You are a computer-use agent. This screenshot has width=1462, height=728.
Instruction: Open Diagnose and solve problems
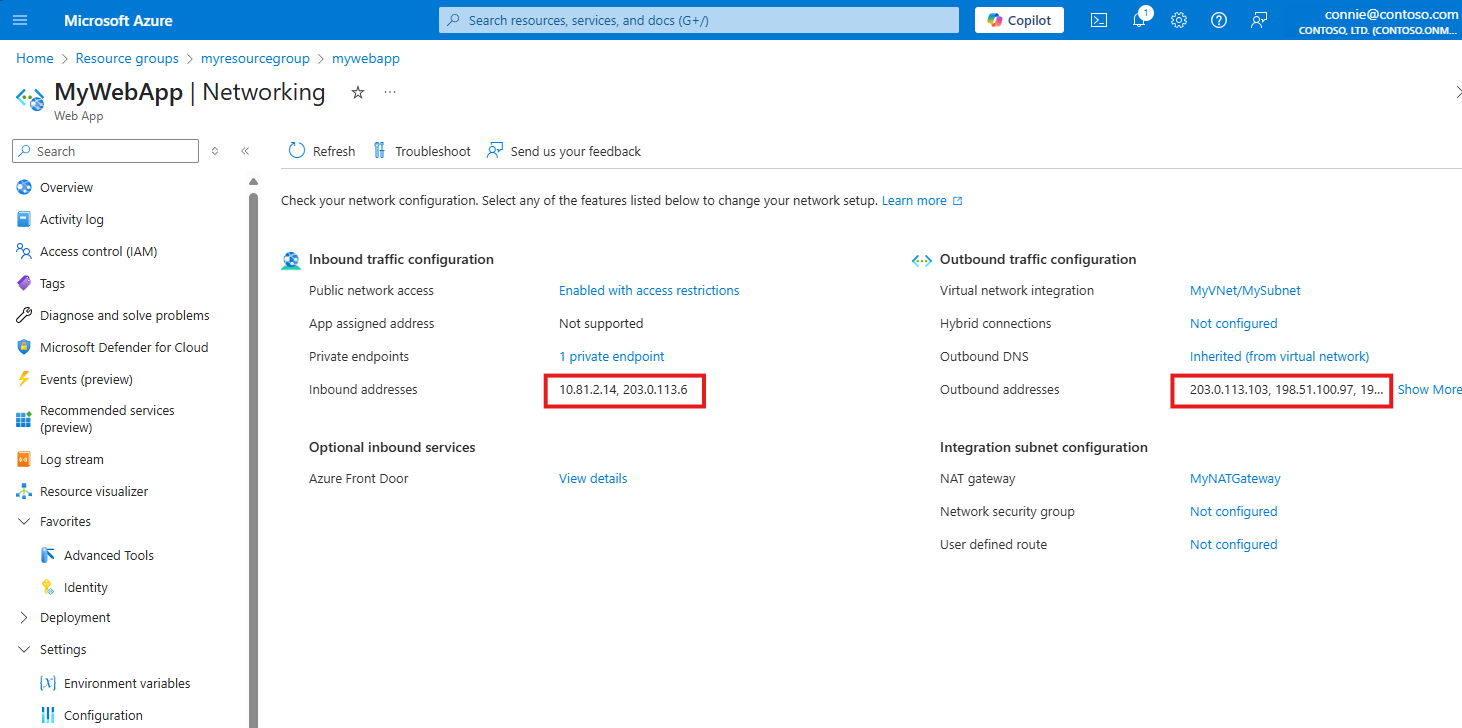124,315
